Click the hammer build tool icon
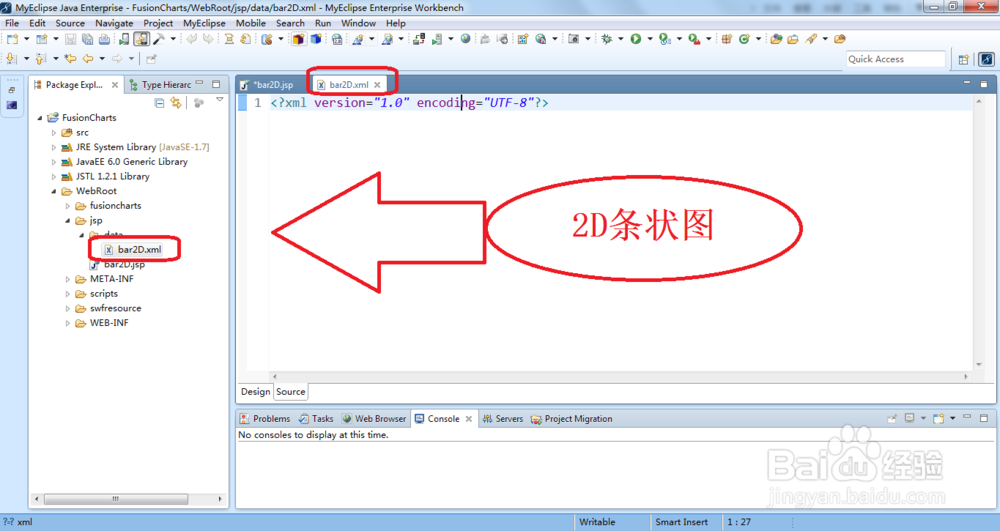 158,39
